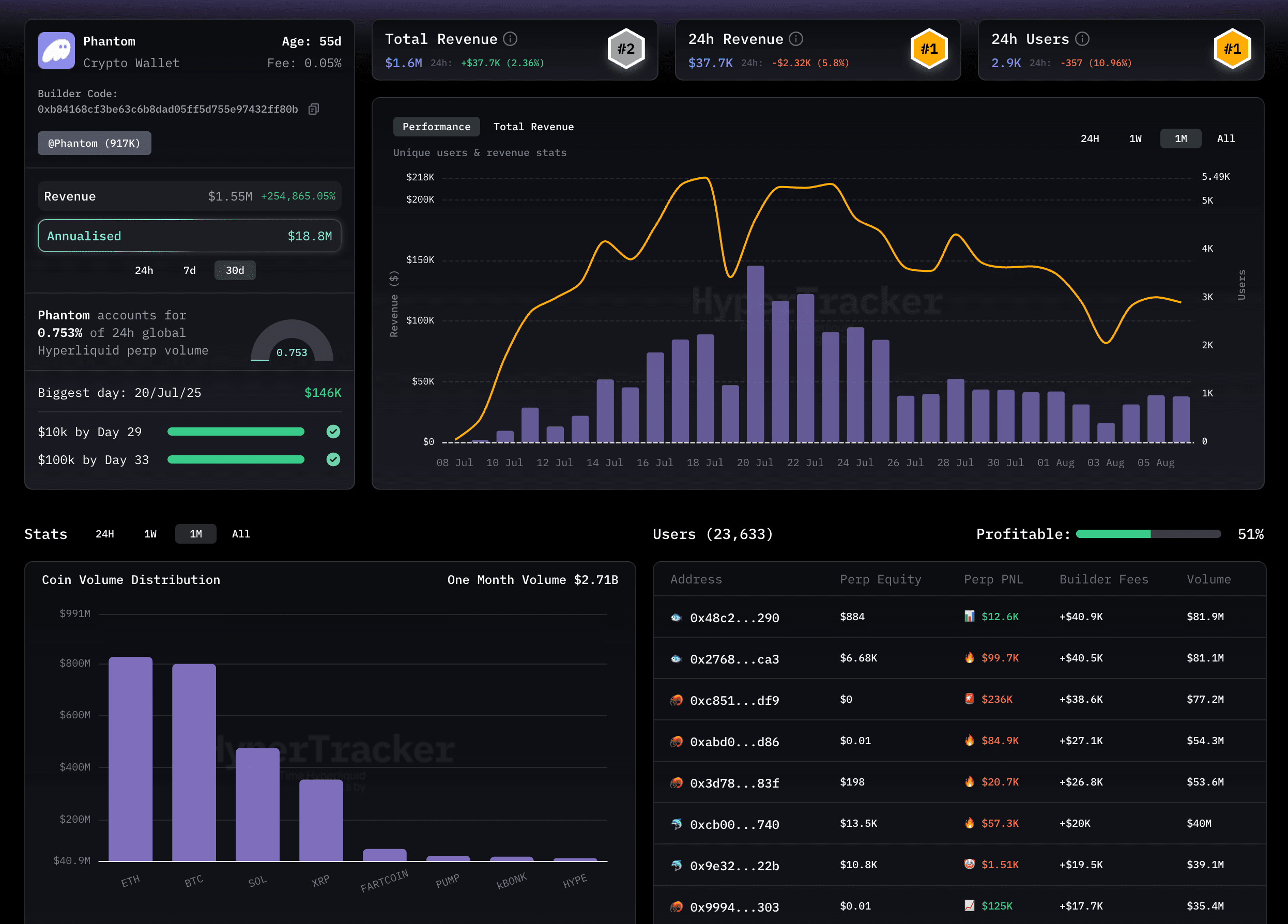Set the chart range to 1M
Viewport: 1288px width, 924px height.
[x=1180, y=138]
